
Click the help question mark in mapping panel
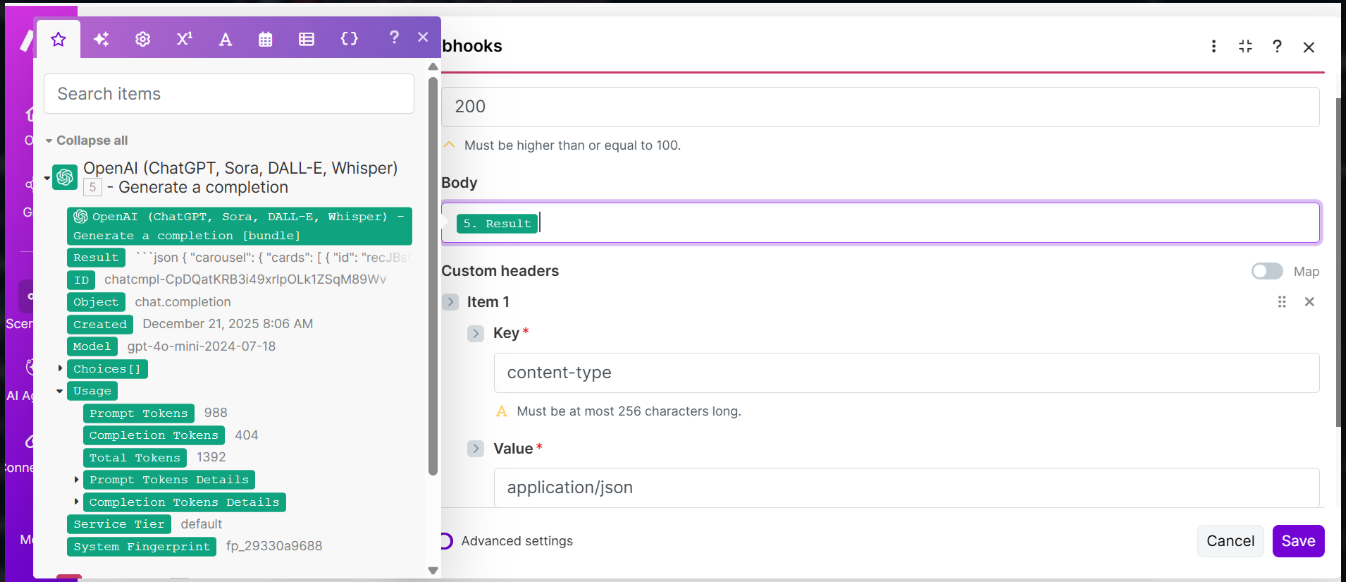(394, 37)
